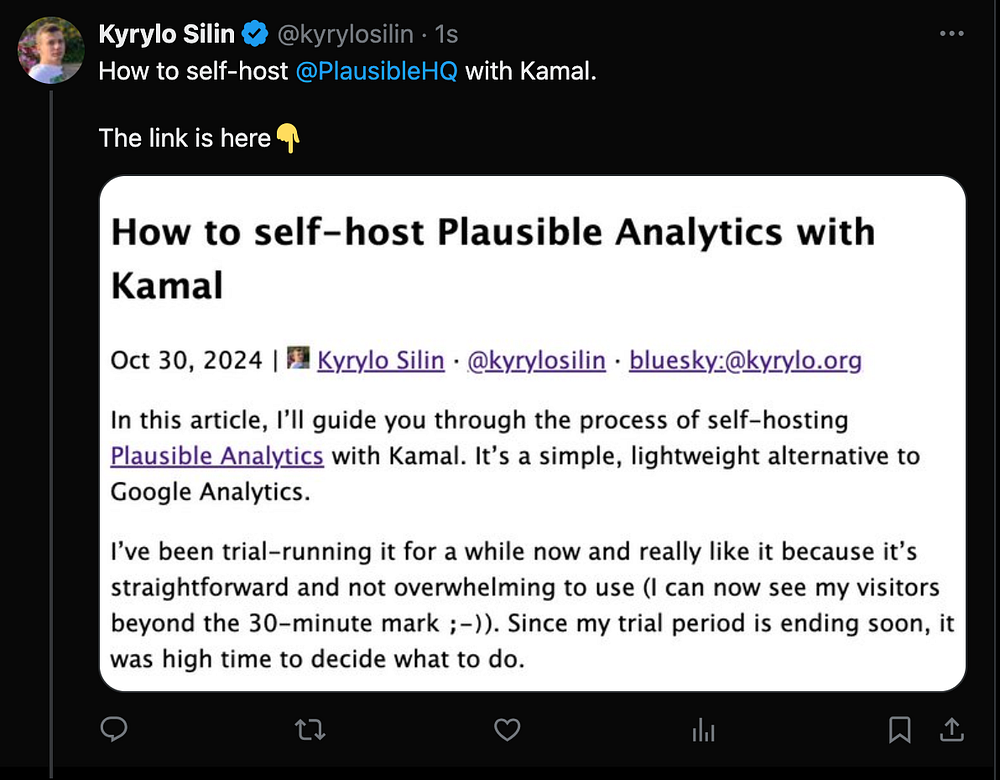
Task: Click the pointing-down hand emoji
Action: (x=288, y=138)
